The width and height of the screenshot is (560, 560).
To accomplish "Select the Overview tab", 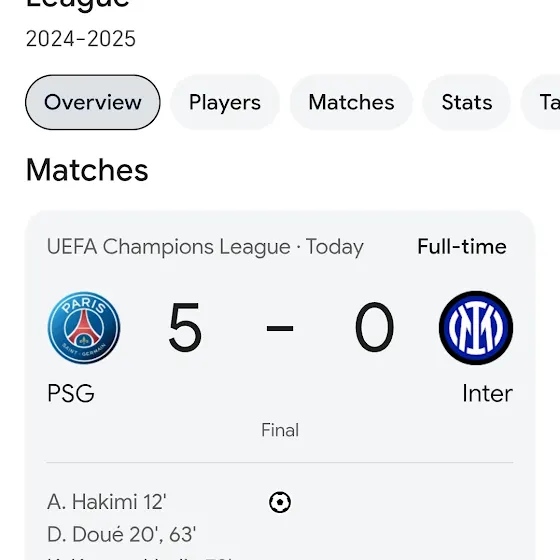I will coord(92,102).
